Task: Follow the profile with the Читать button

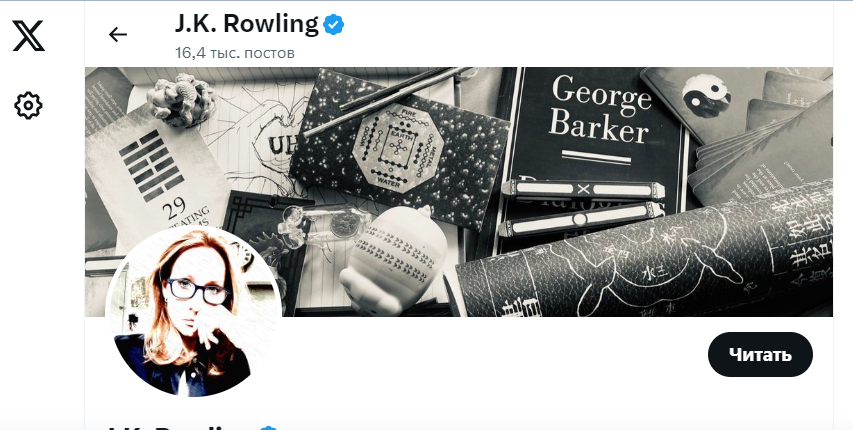Action: click(760, 354)
